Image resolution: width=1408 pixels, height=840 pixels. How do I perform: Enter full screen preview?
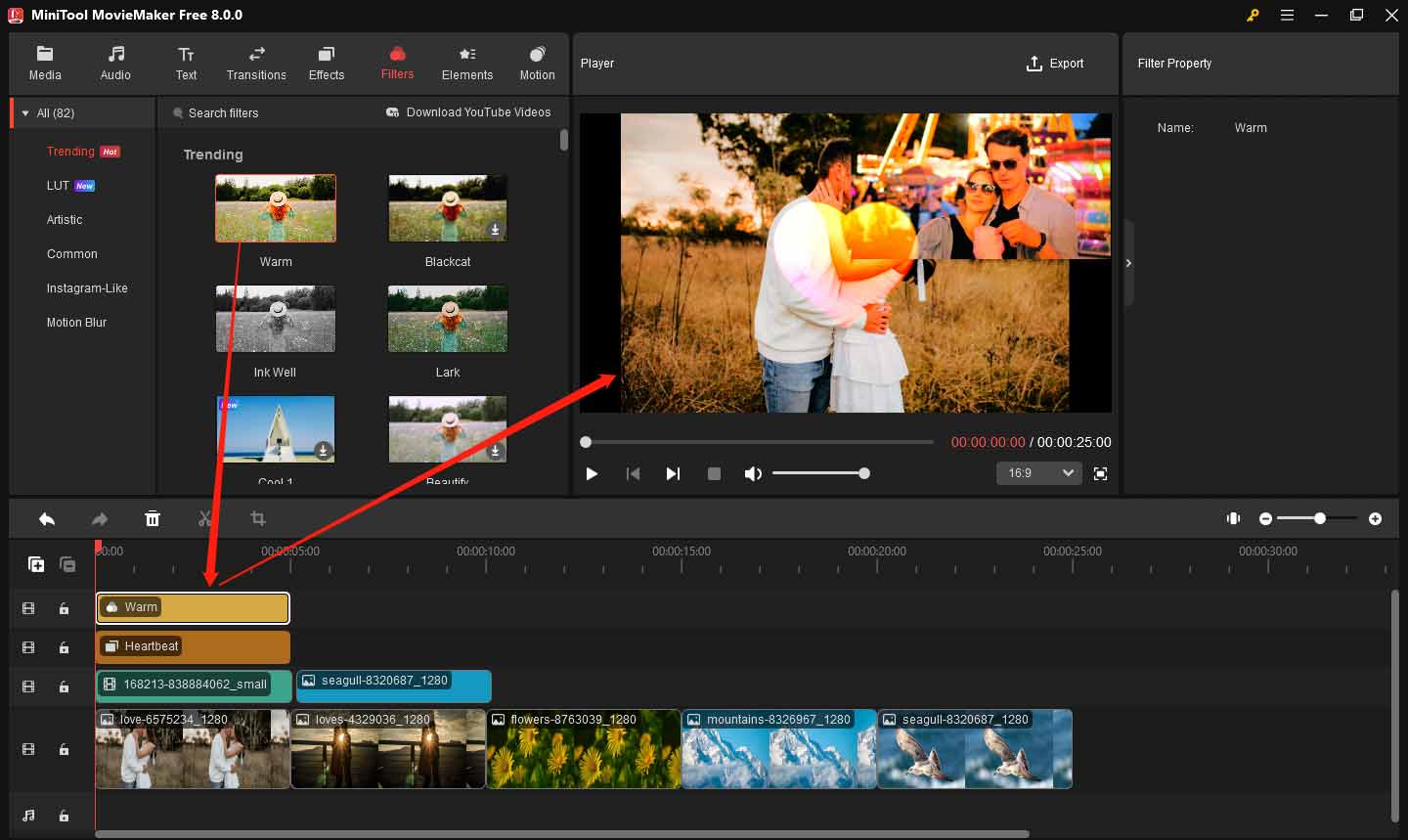[1100, 474]
